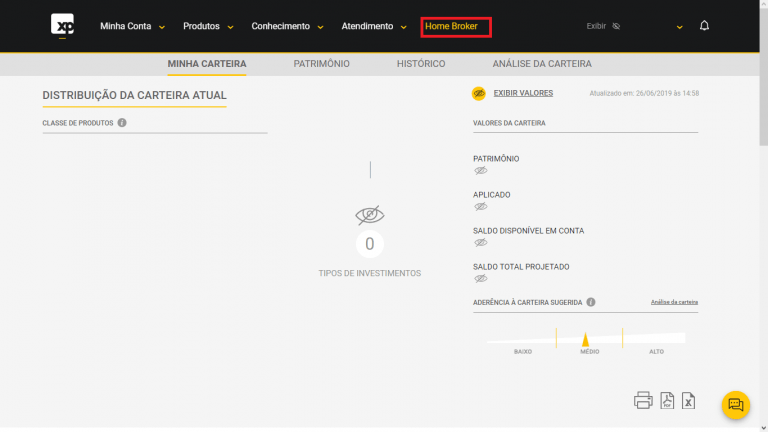The width and height of the screenshot is (768, 432).
Task: Export portfolio to Excel file
Action: 688,400
